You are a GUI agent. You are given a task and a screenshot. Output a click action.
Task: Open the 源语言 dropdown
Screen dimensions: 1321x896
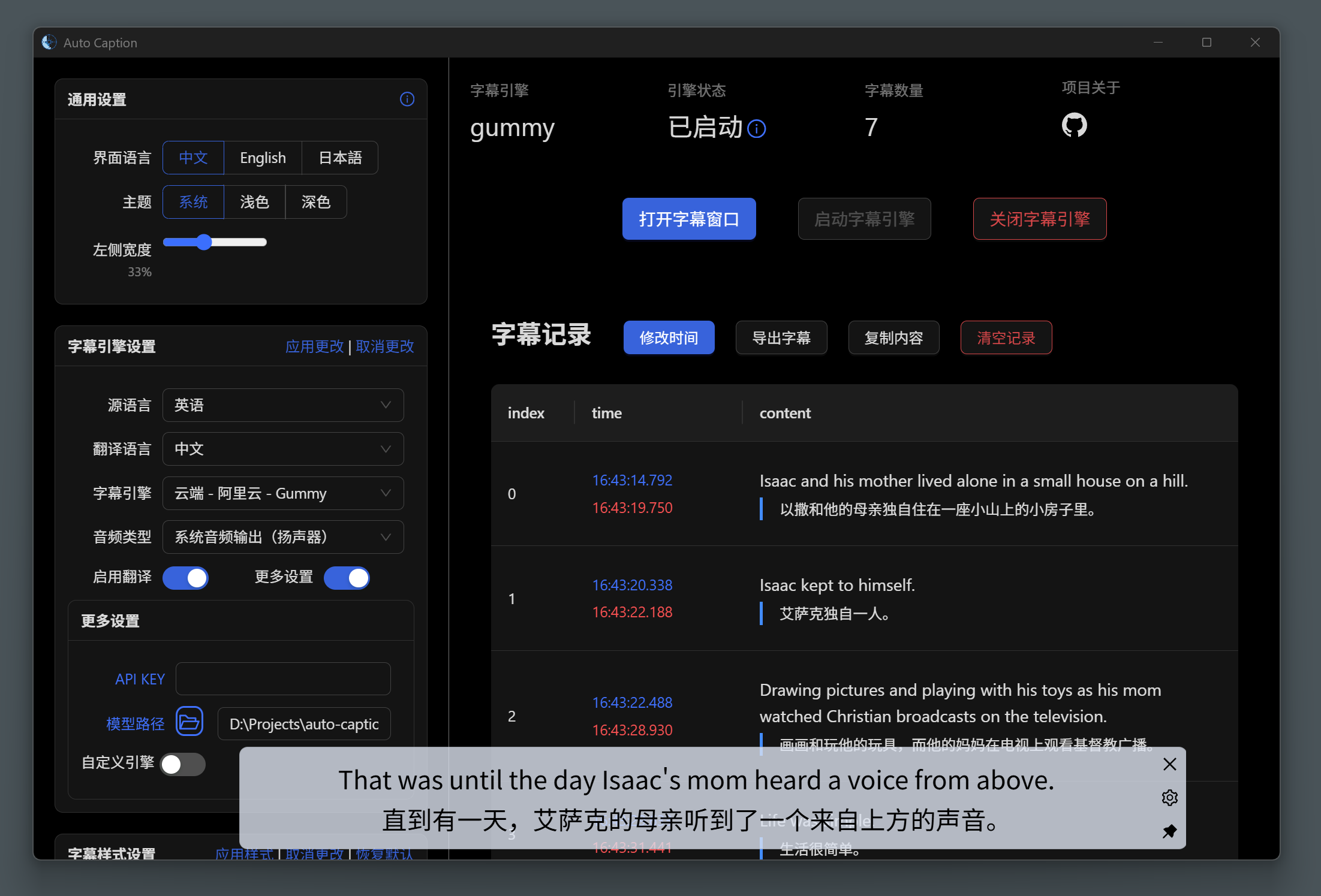[283, 405]
